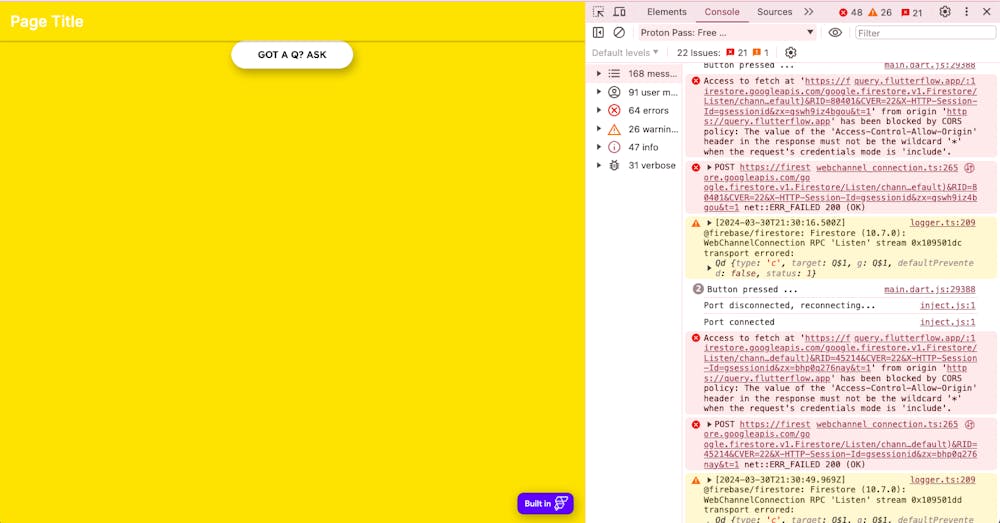This screenshot has width=1000, height=523.
Task: Open the logger.ts:209 link at 21:30:16
Action: click(x=942, y=223)
